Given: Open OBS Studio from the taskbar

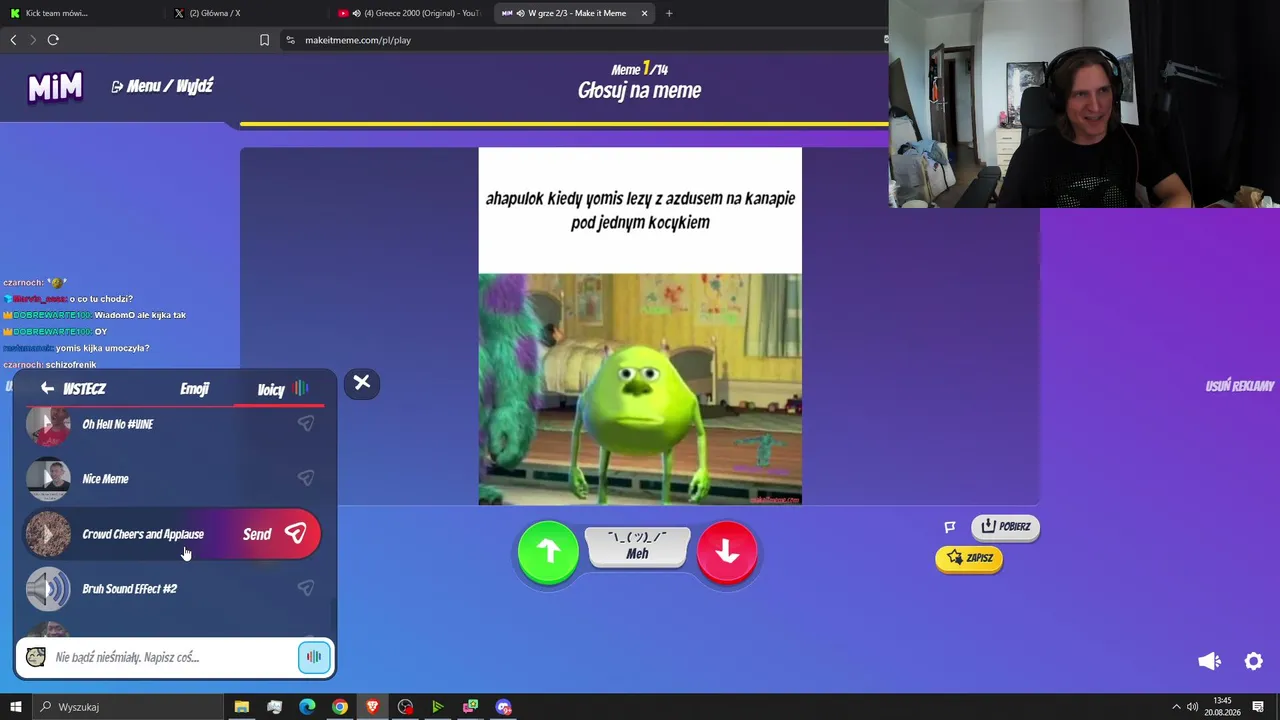Looking at the screenshot, I should [405, 707].
